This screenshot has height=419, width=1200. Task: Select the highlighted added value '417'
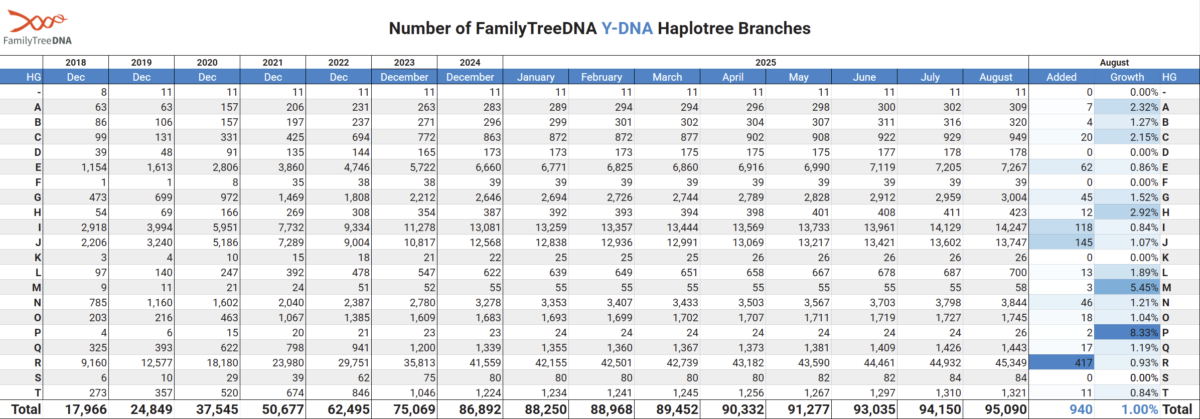(1061, 365)
